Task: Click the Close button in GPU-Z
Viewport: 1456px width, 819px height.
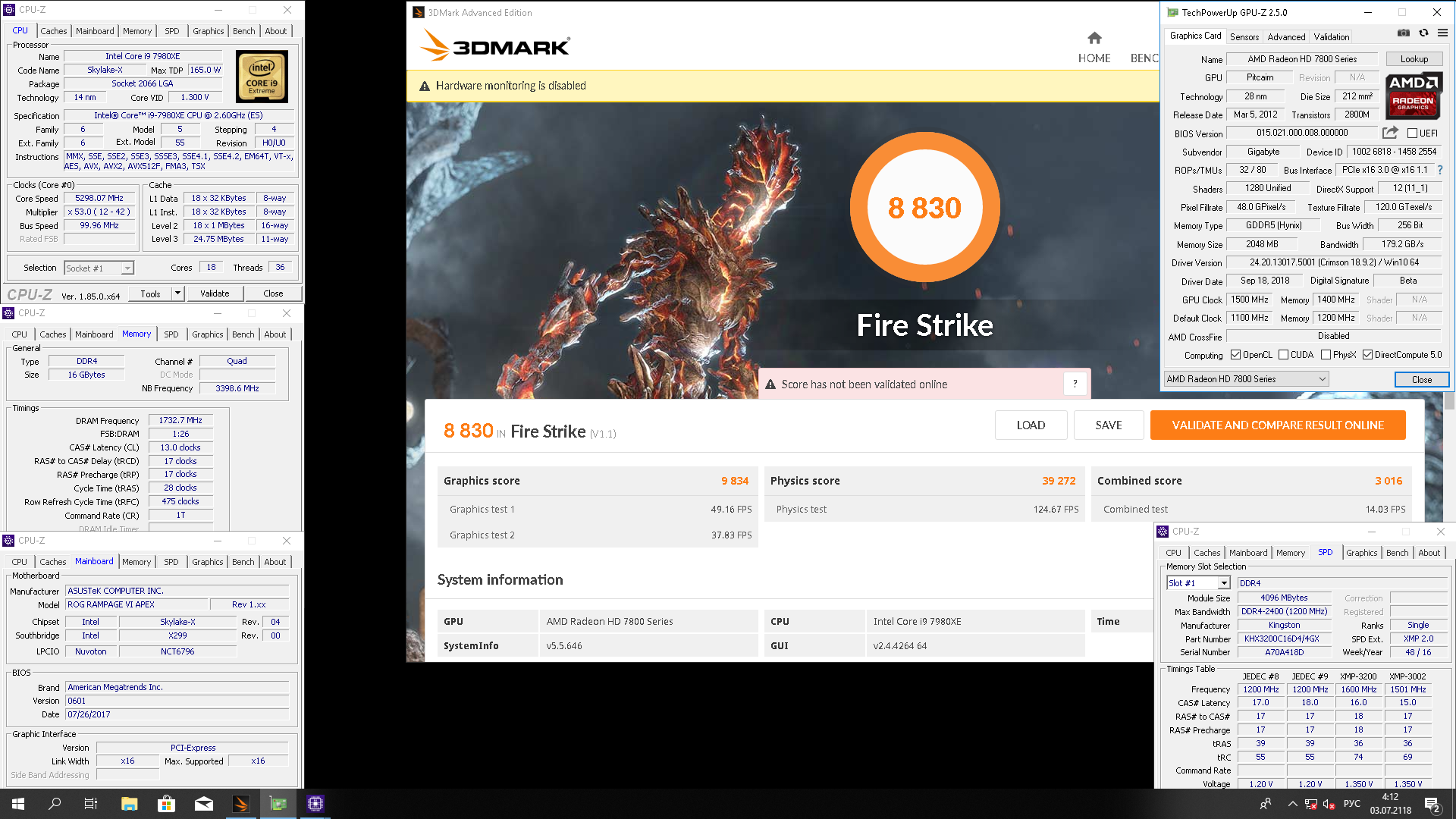Action: [1422, 379]
